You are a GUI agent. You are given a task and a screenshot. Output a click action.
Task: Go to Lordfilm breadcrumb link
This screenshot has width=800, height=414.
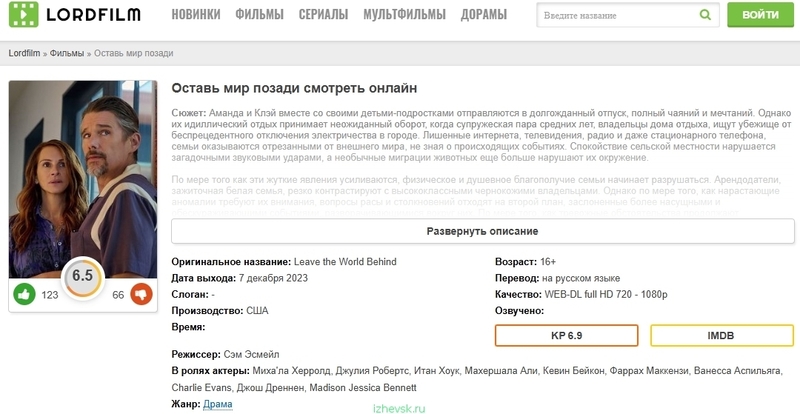(x=24, y=53)
